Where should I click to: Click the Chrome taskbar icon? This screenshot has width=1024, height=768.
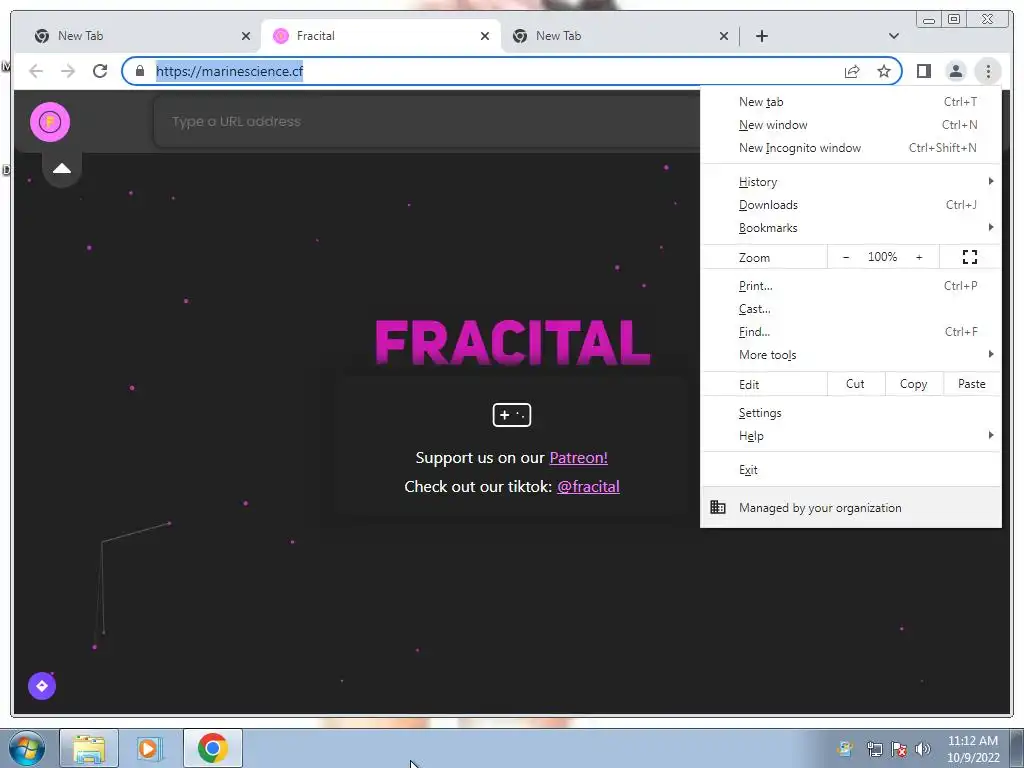(x=213, y=748)
